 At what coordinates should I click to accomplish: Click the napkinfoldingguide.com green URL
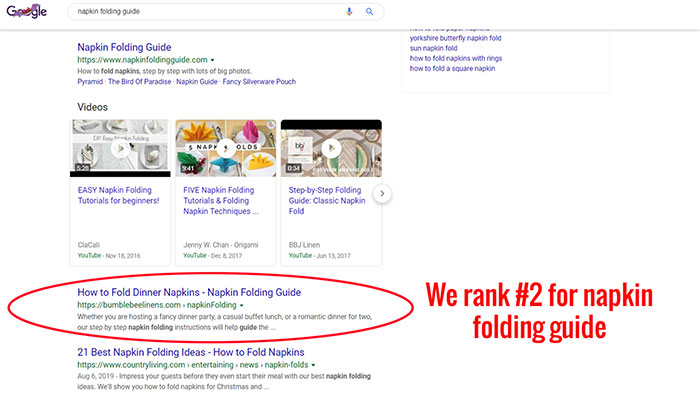coord(142,60)
